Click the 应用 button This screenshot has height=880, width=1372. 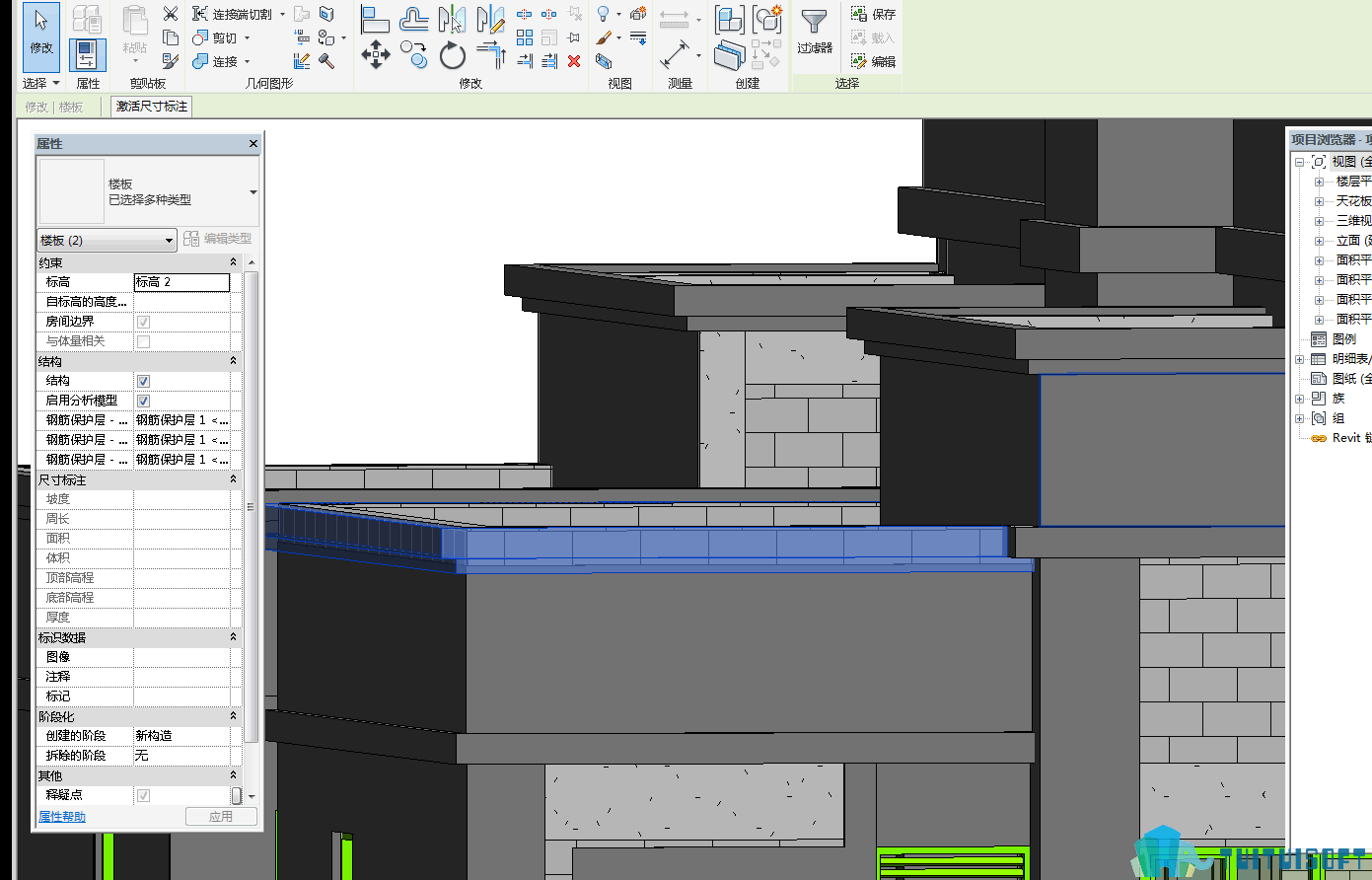[x=221, y=817]
